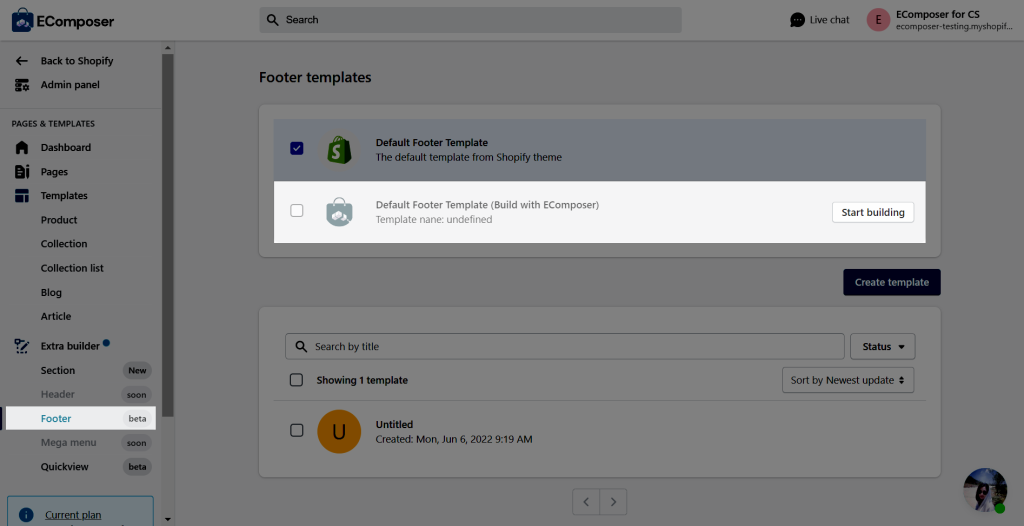Image resolution: width=1024 pixels, height=526 pixels.
Task: Check the Showing 1 template select-all checkbox
Action: [x=296, y=380]
